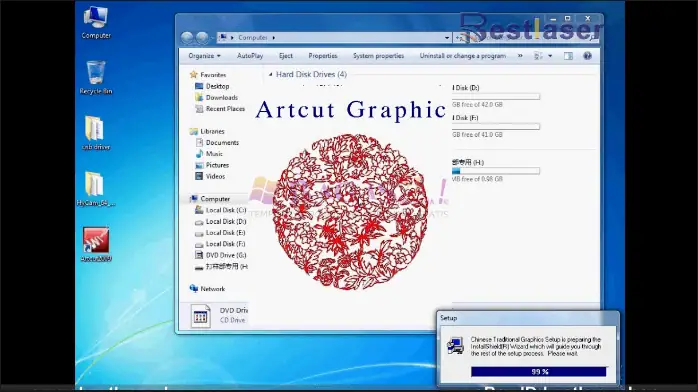This screenshot has height=392, width=698.
Task: Open the Videos library
Action: pos(215,176)
